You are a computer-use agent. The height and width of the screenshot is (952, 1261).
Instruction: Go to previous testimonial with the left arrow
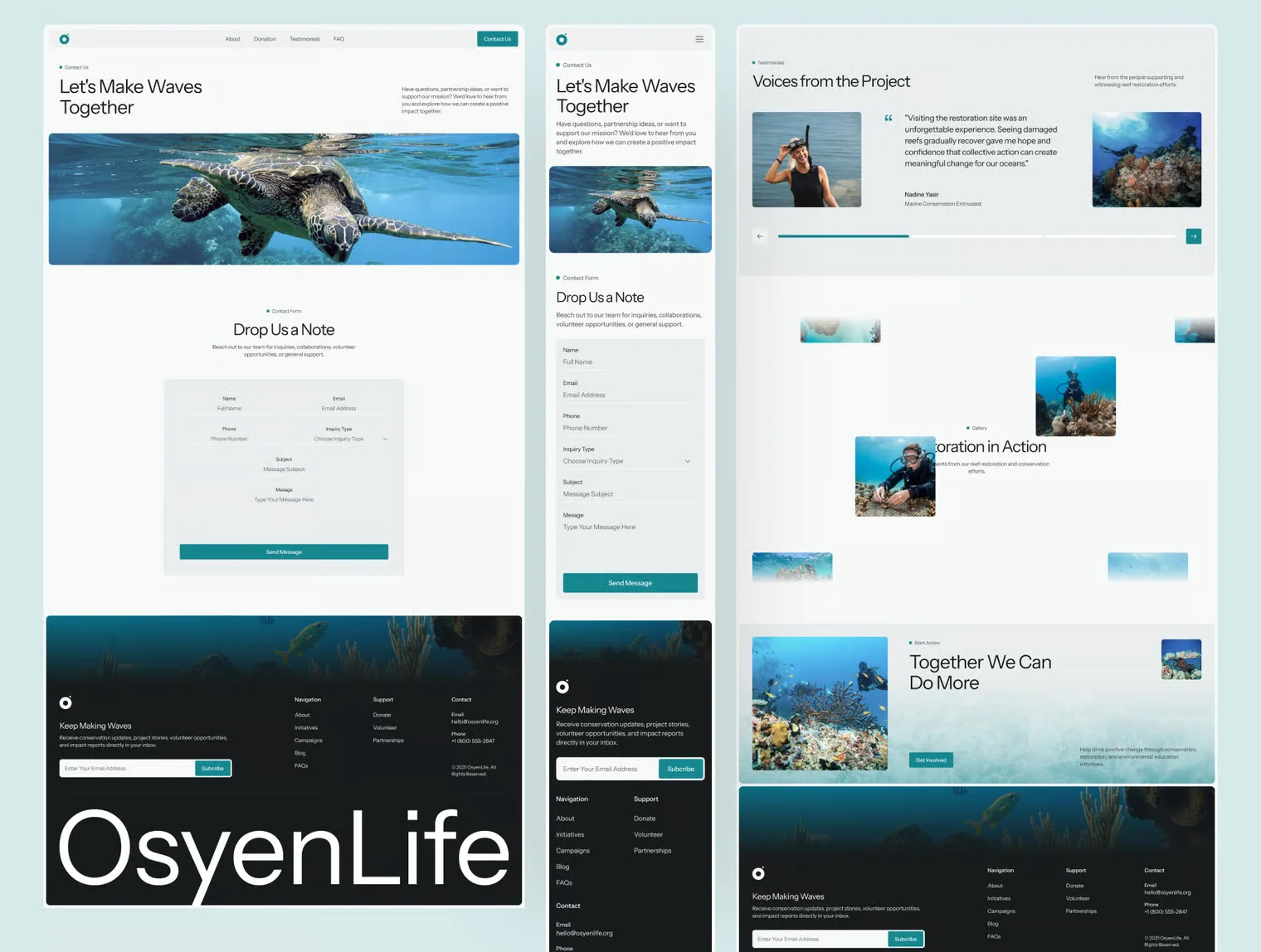coord(760,236)
